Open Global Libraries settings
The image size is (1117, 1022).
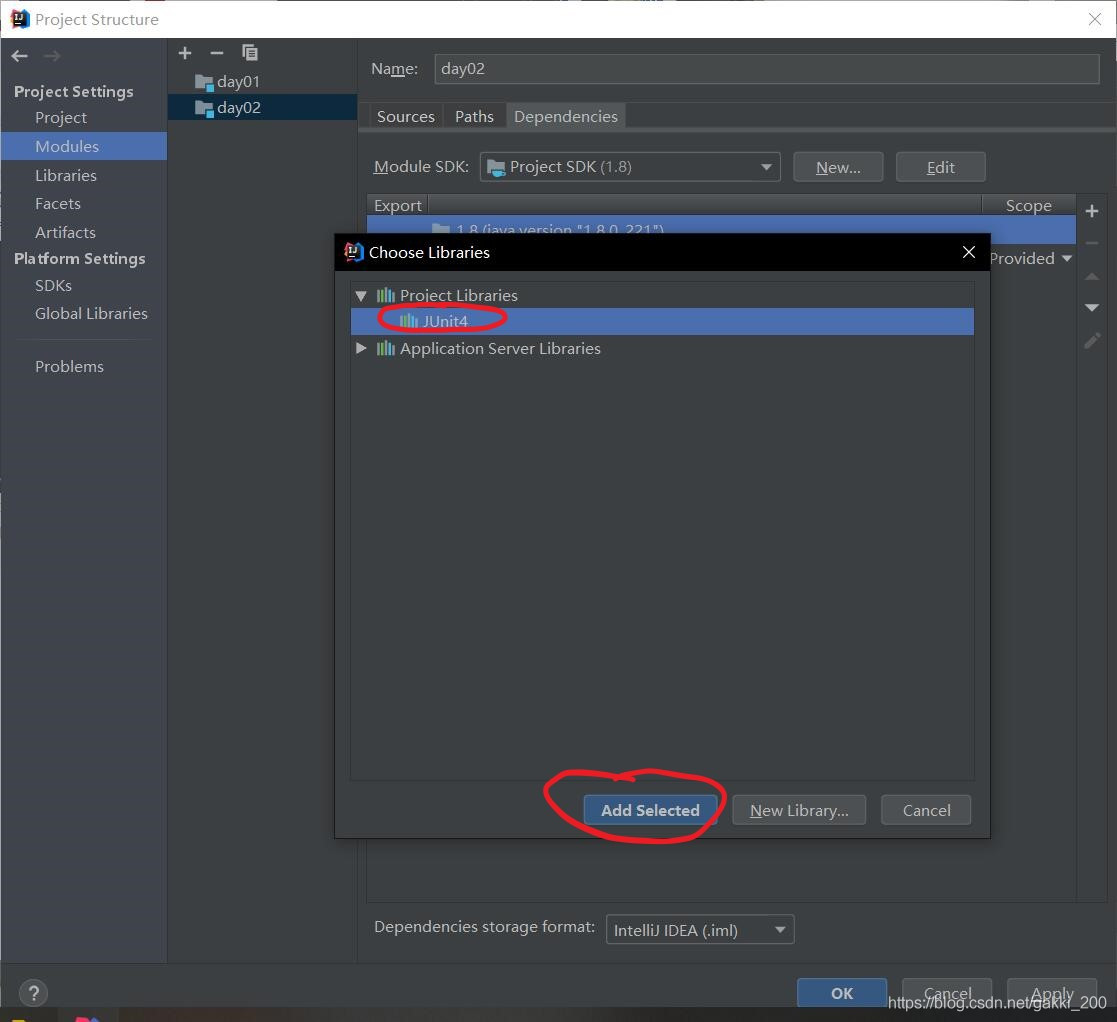pyautogui.click(x=91, y=313)
